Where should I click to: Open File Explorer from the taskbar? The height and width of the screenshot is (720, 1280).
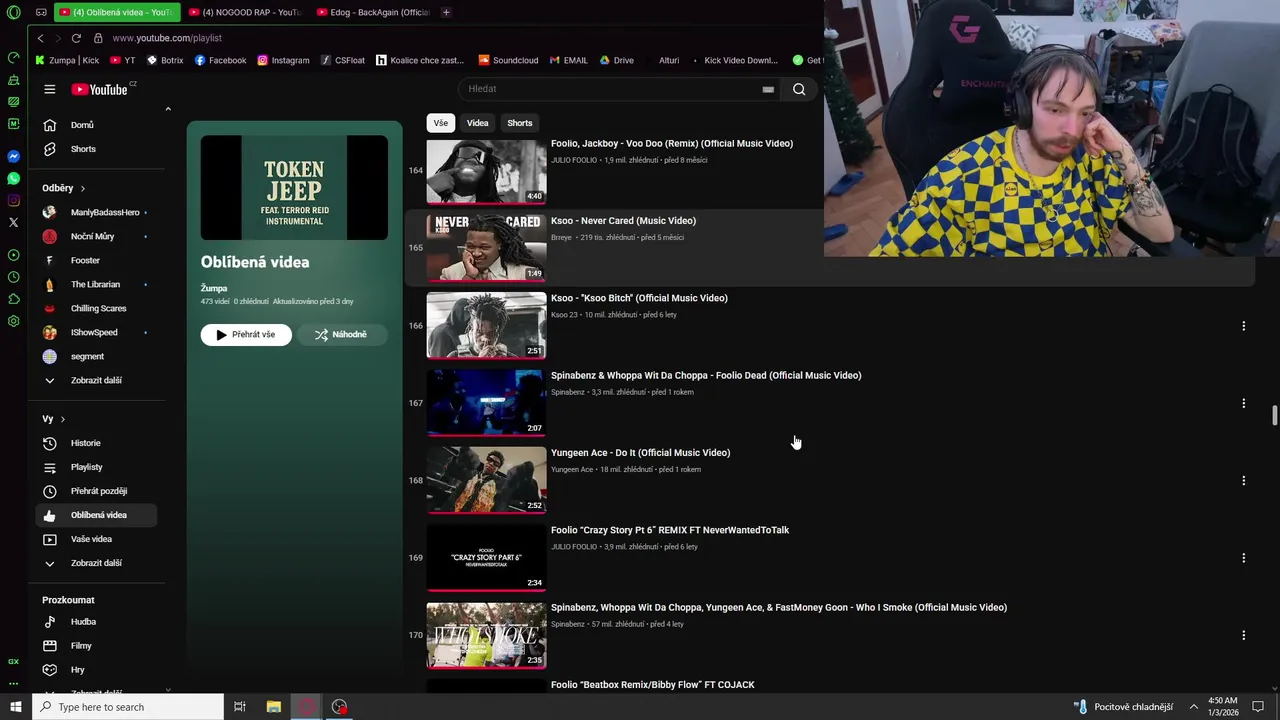coord(273,707)
